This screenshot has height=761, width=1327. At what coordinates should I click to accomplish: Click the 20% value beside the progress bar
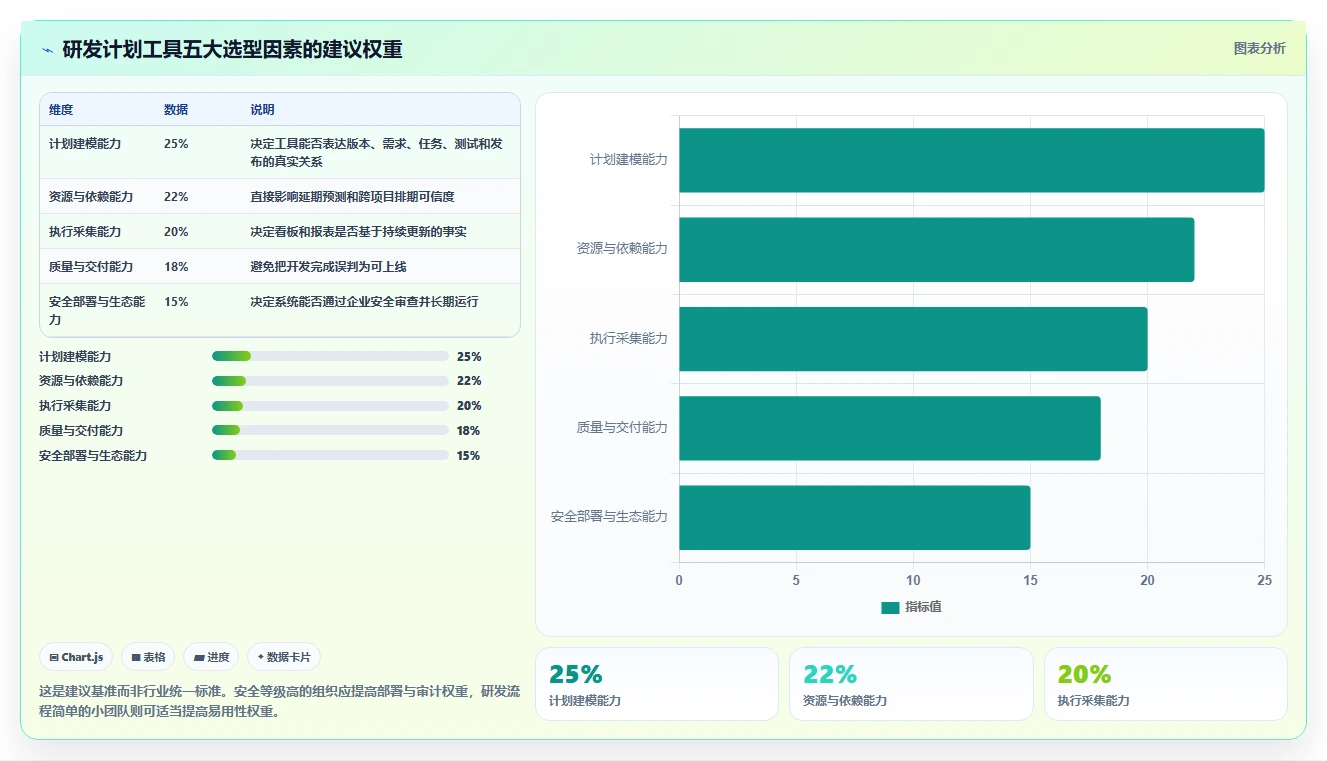[x=469, y=406]
